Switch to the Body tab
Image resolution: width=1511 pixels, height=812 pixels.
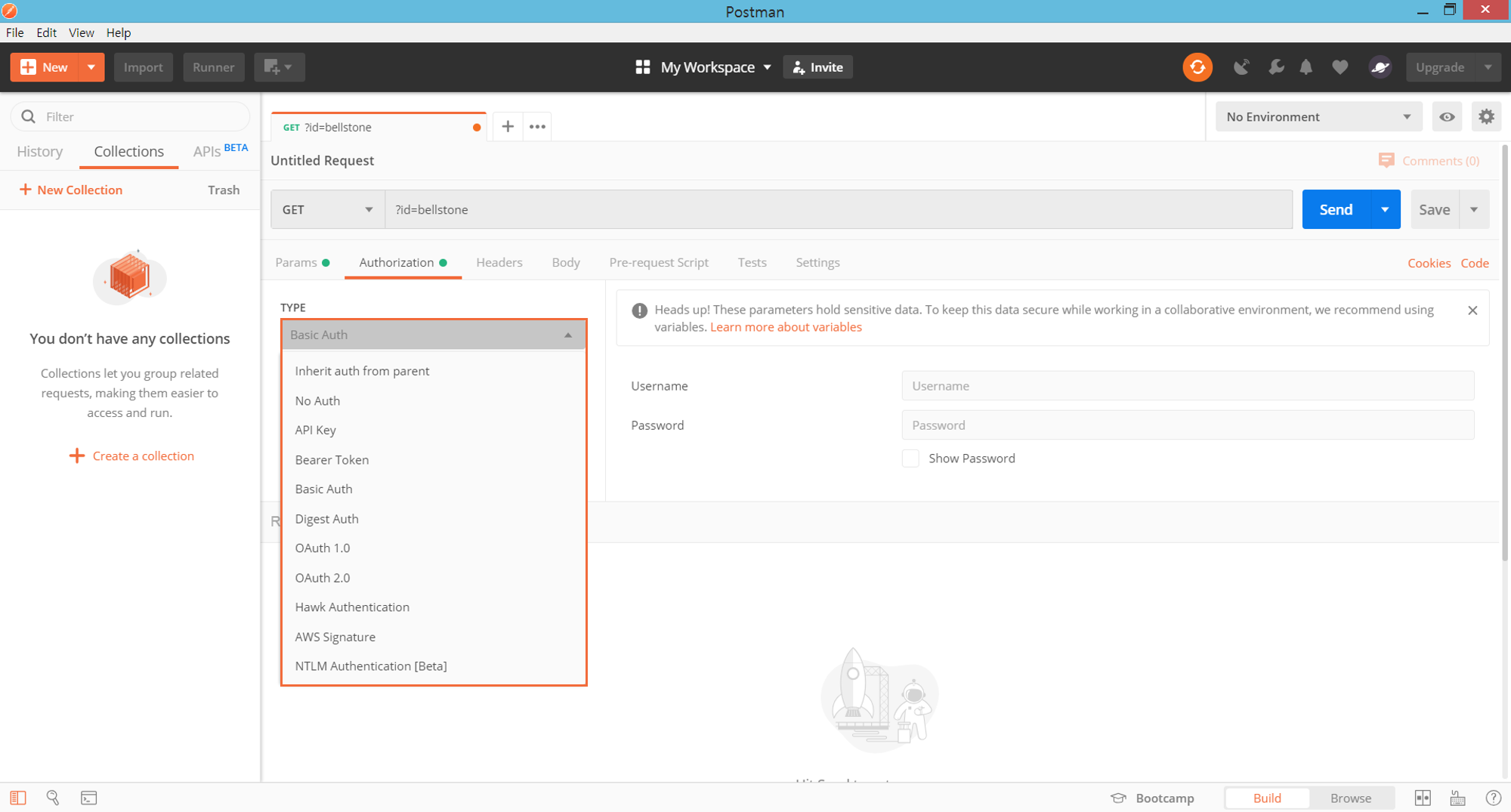566,262
